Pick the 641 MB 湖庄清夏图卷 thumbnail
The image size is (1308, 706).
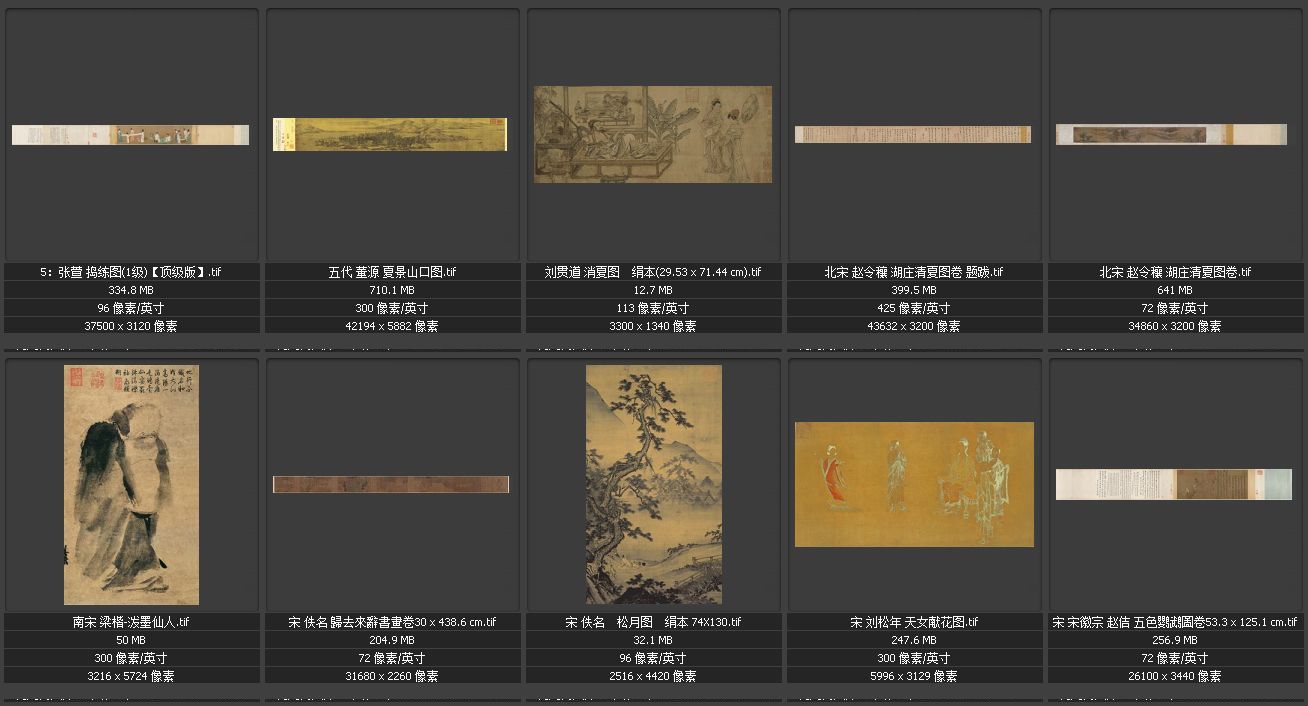(1174, 134)
